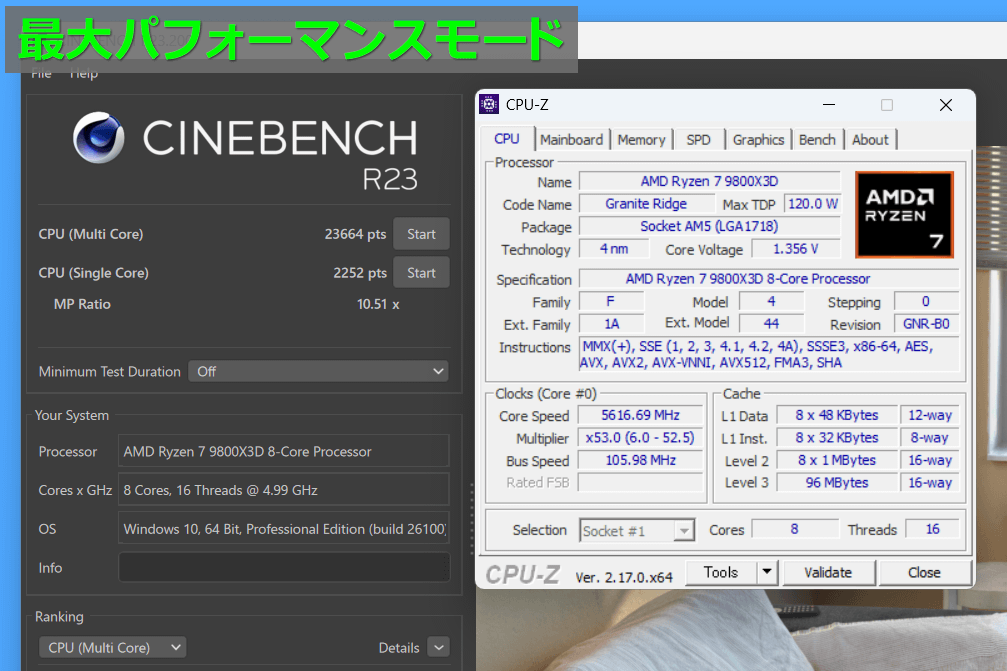The width and height of the screenshot is (1007, 671).
Task: Open the Graphics tab
Action: [x=758, y=140]
